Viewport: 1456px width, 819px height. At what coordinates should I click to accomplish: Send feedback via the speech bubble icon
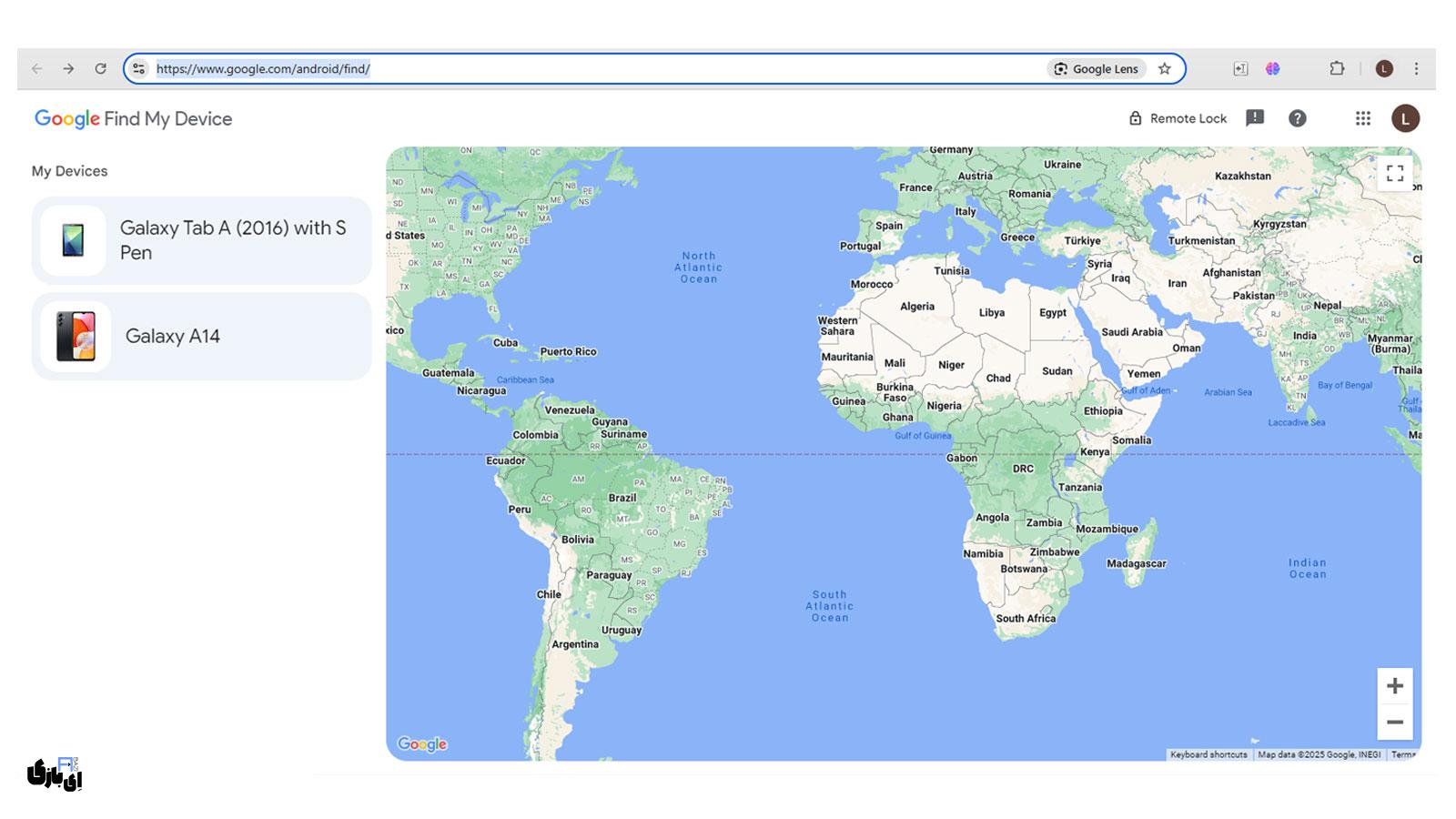pos(1255,118)
